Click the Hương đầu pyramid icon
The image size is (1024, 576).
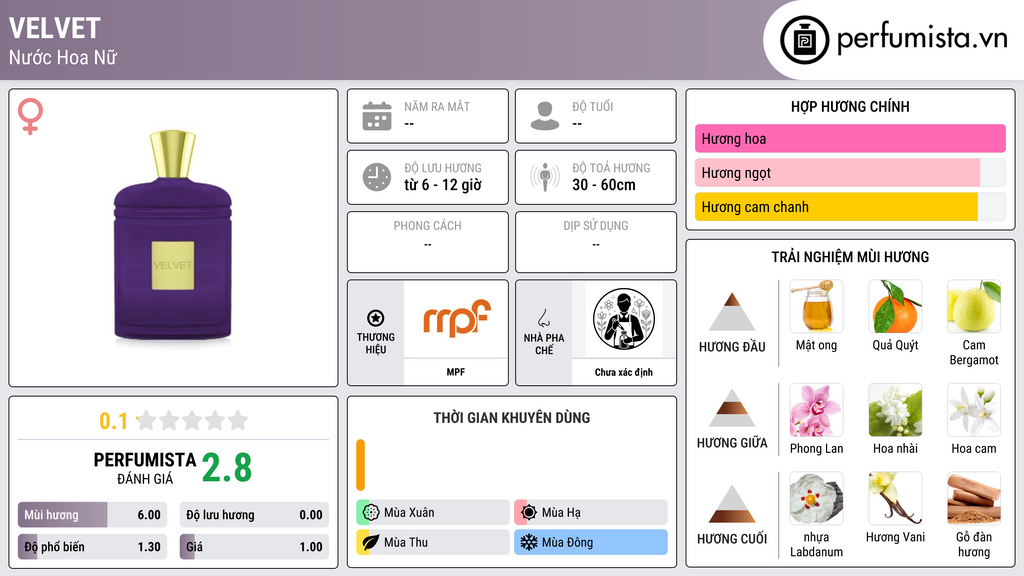732,312
